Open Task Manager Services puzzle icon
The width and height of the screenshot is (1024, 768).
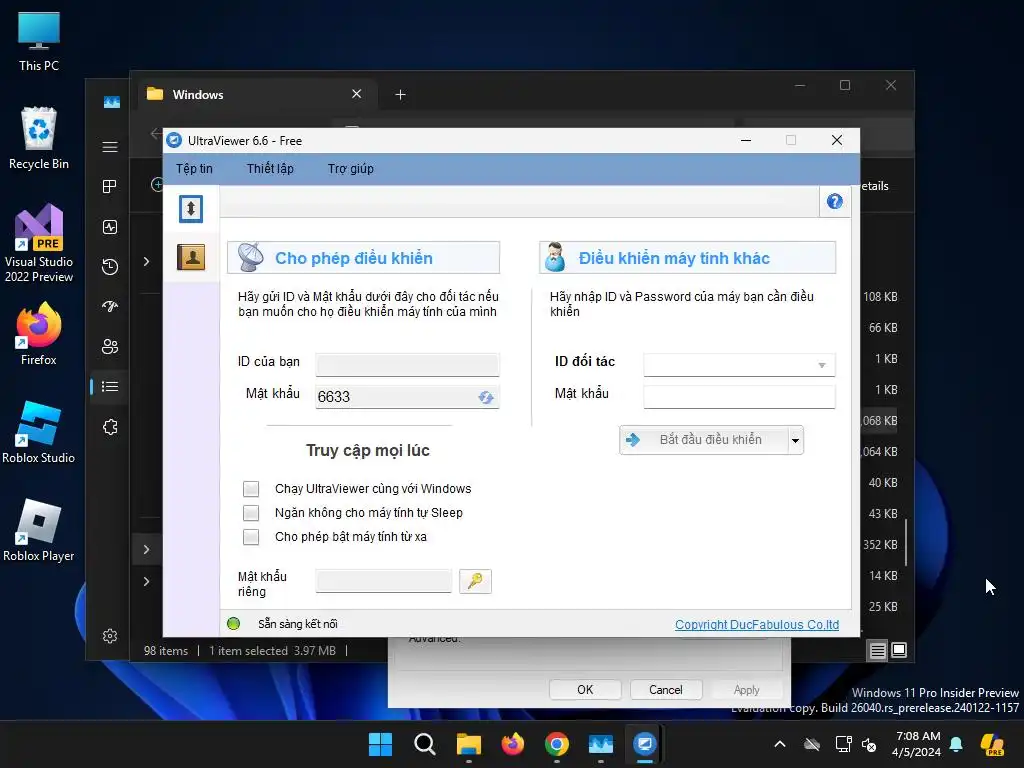click(110, 427)
